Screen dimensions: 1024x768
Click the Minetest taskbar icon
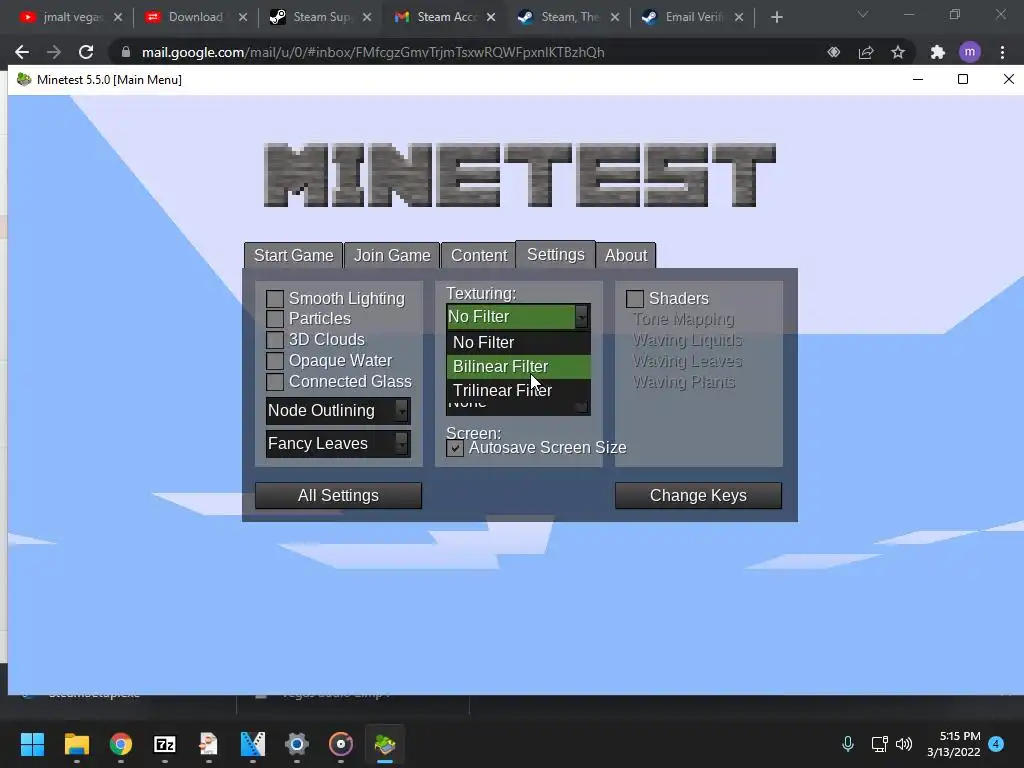click(x=385, y=744)
